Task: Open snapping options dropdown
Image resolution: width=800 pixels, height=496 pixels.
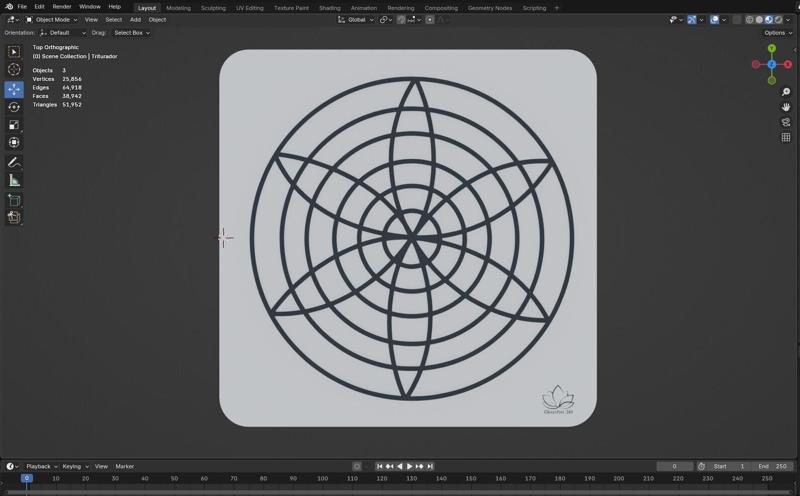Action: (x=415, y=20)
